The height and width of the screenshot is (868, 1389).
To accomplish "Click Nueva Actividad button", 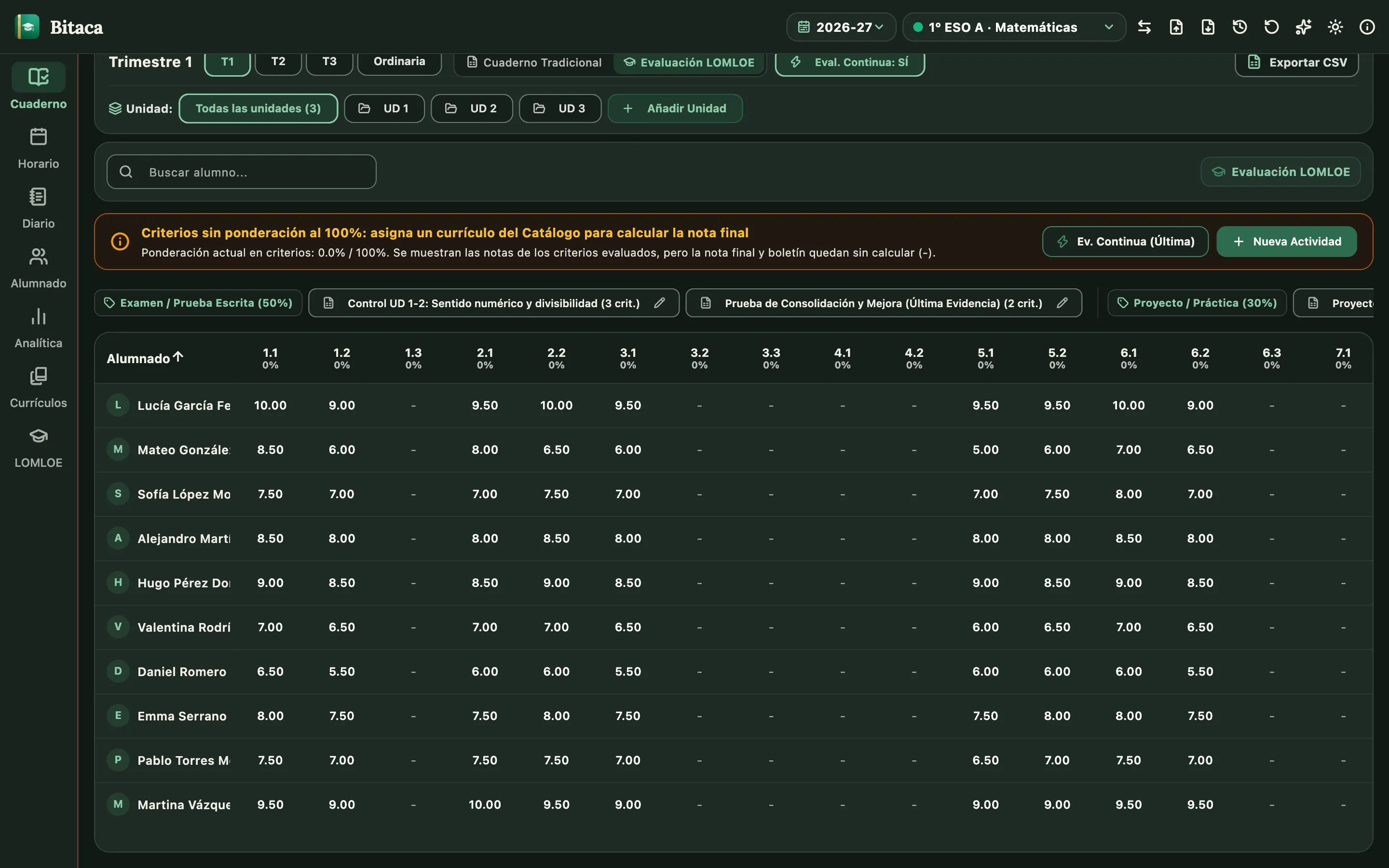I will (x=1287, y=242).
